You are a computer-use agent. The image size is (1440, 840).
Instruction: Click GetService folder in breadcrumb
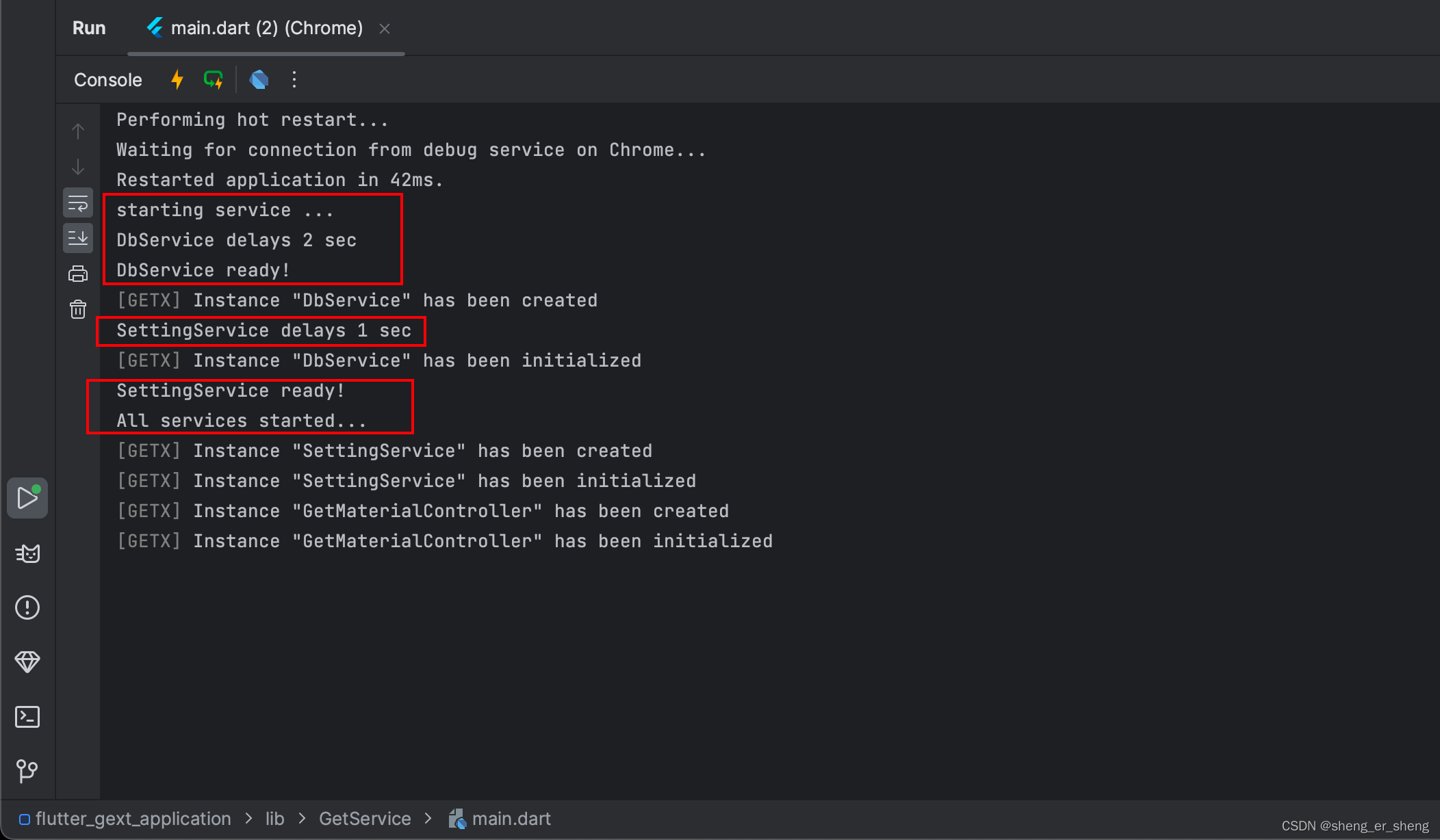coord(365,818)
